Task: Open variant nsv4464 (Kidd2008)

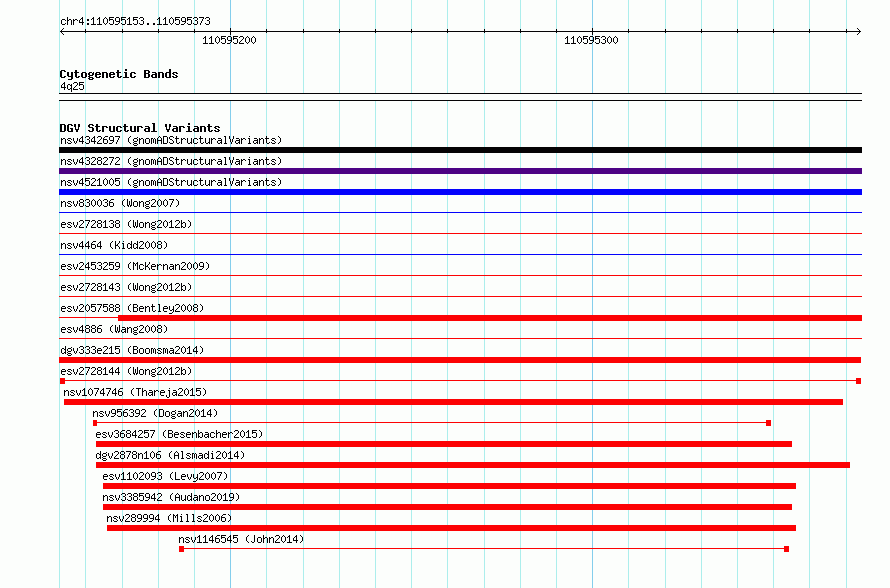Action: pyautogui.click(x=114, y=245)
